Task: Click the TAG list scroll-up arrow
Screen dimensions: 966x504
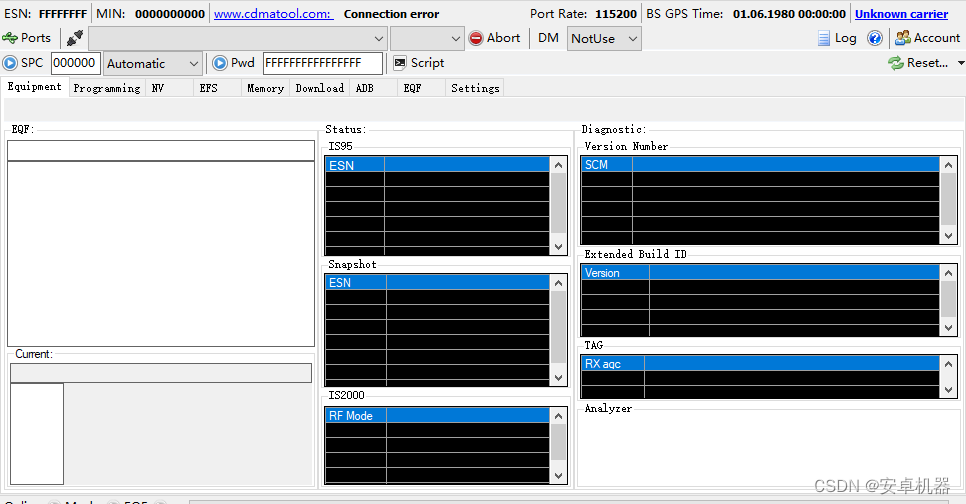Action: 949,364
